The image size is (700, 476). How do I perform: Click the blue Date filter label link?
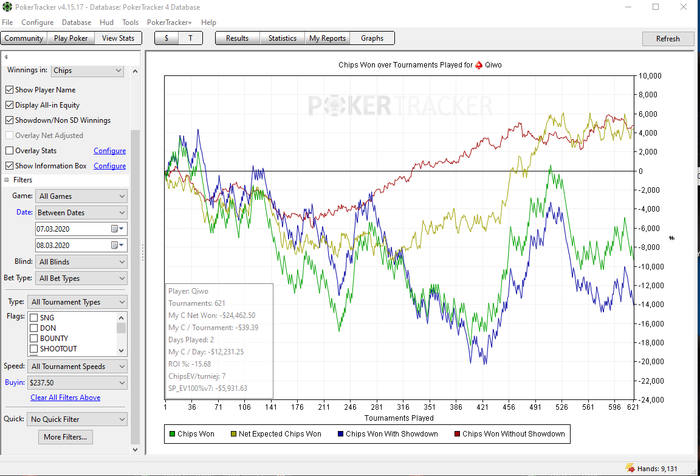pos(24,212)
